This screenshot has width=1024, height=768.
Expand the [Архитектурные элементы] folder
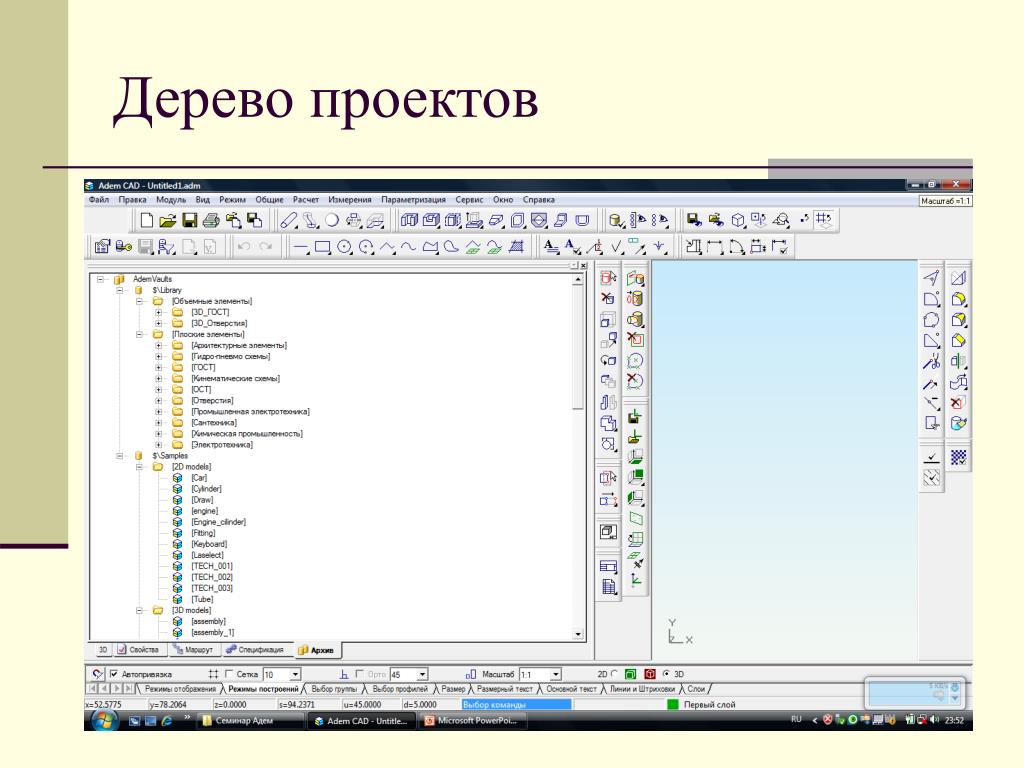pos(159,345)
